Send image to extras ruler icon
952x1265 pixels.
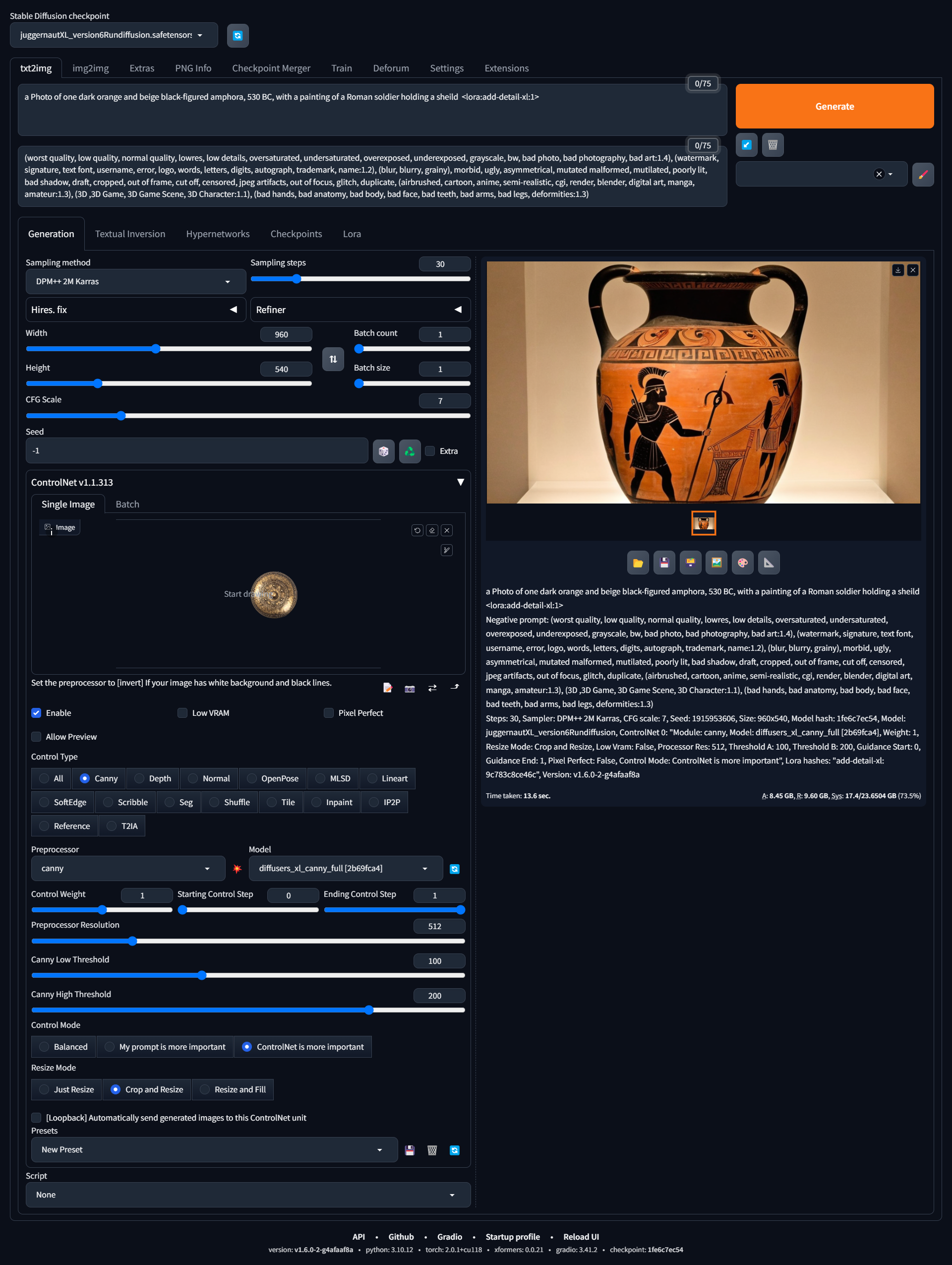tap(769, 563)
